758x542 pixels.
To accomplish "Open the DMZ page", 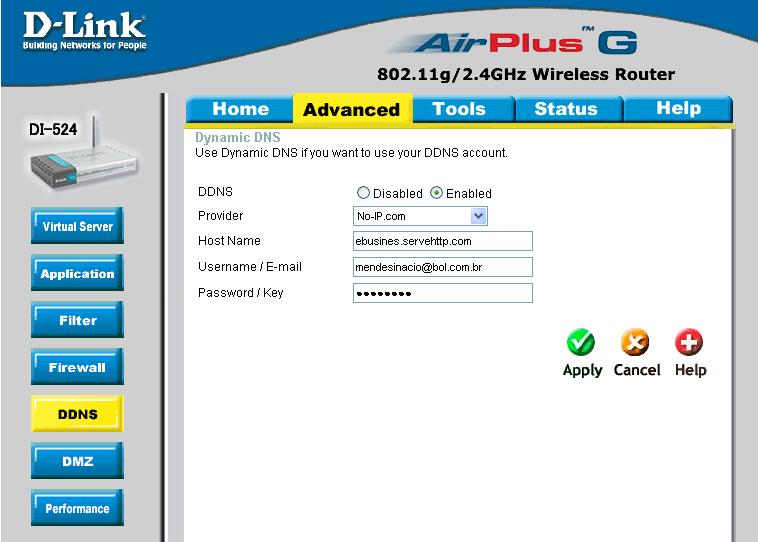I will [x=77, y=460].
